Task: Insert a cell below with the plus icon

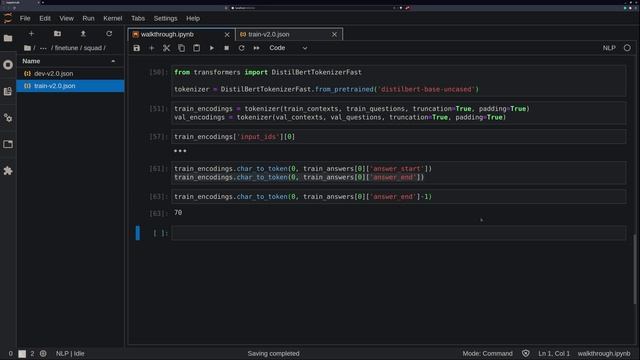Action: click(x=151, y=48)
